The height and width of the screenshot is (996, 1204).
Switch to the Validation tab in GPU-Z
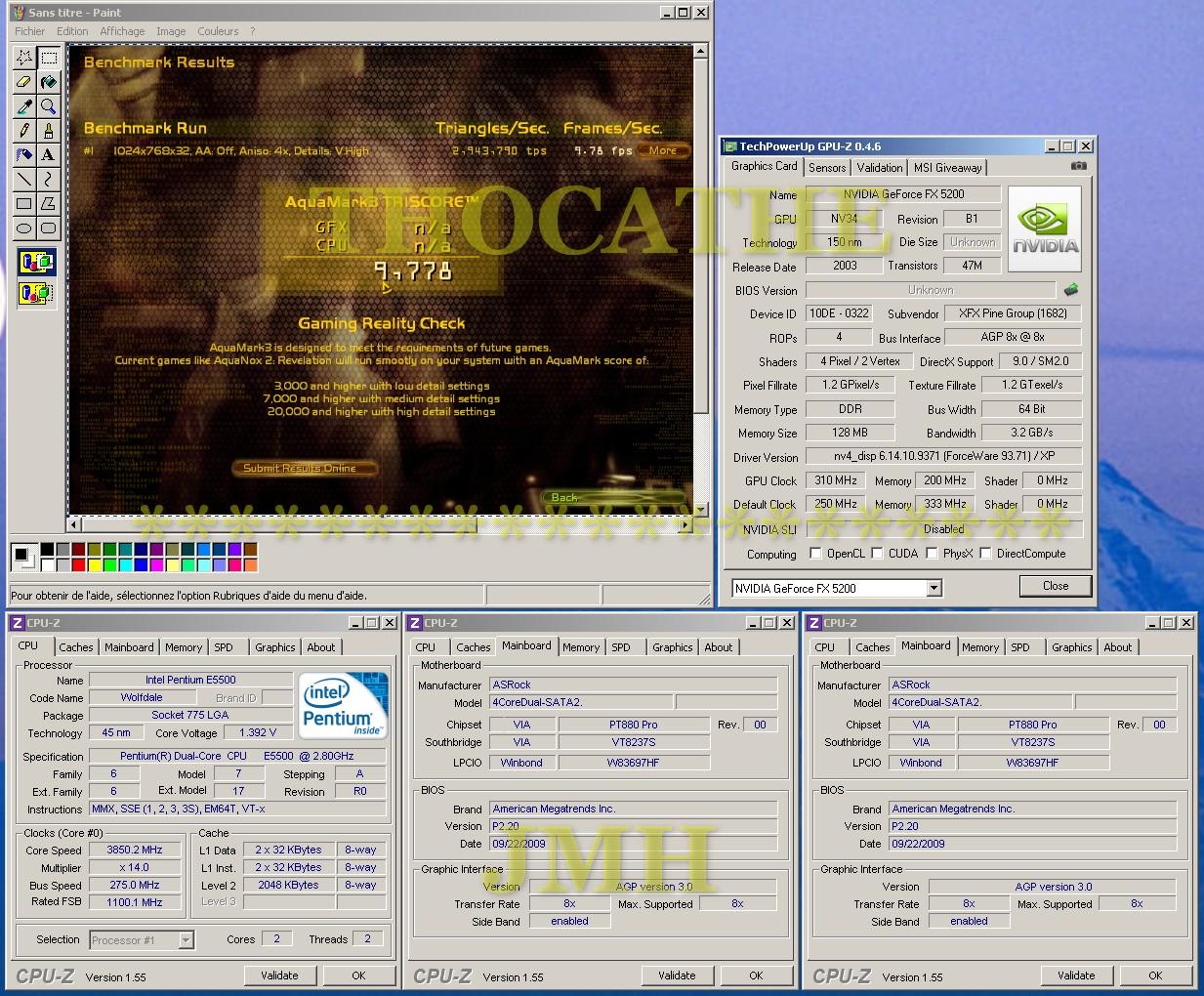click(x=880, y=168)
